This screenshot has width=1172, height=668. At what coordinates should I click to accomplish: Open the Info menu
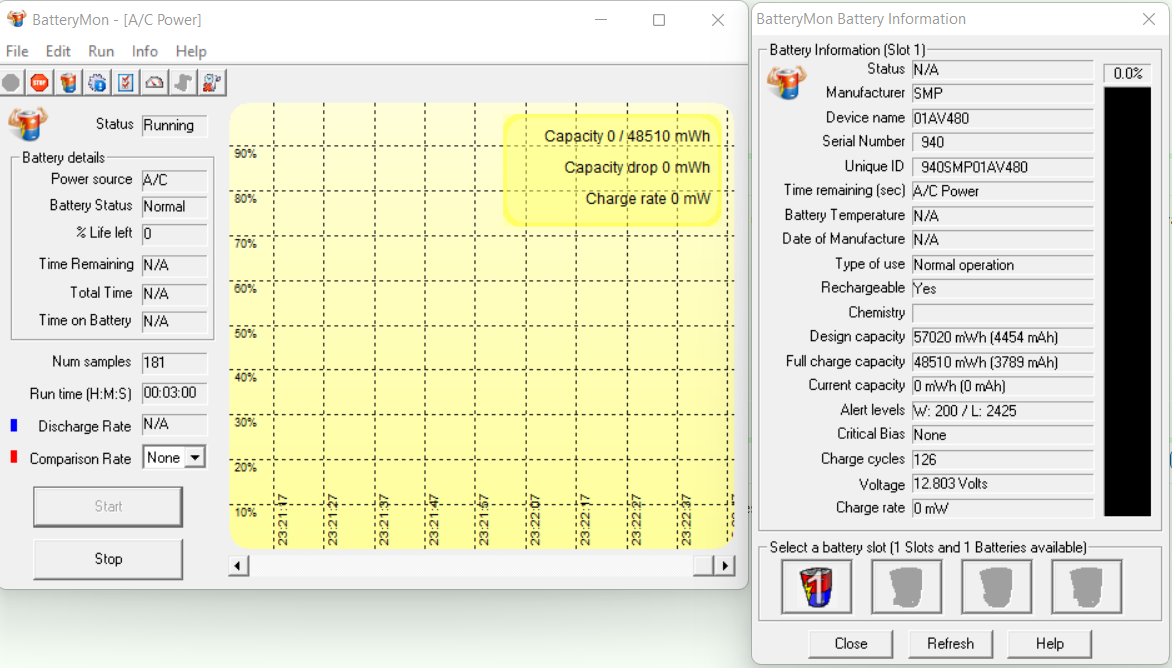click(x=145, y=51)
